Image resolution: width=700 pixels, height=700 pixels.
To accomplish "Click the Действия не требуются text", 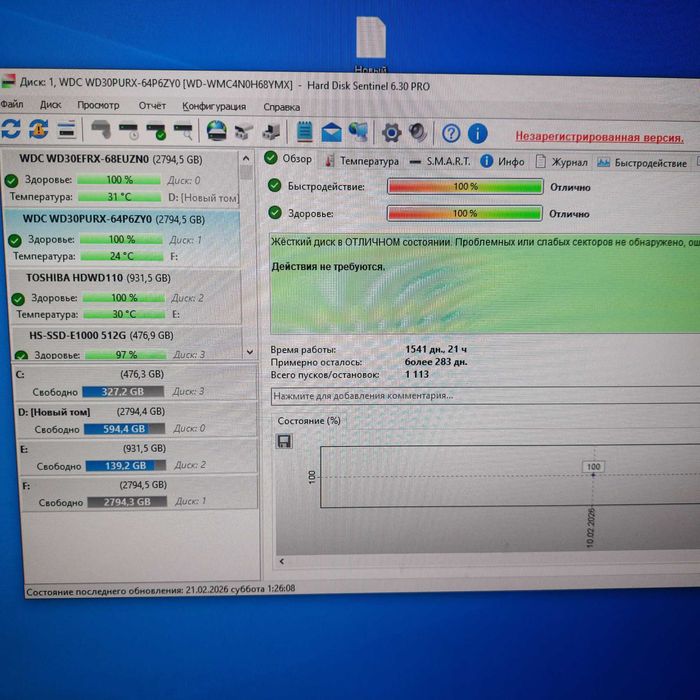I will (328, 267).
